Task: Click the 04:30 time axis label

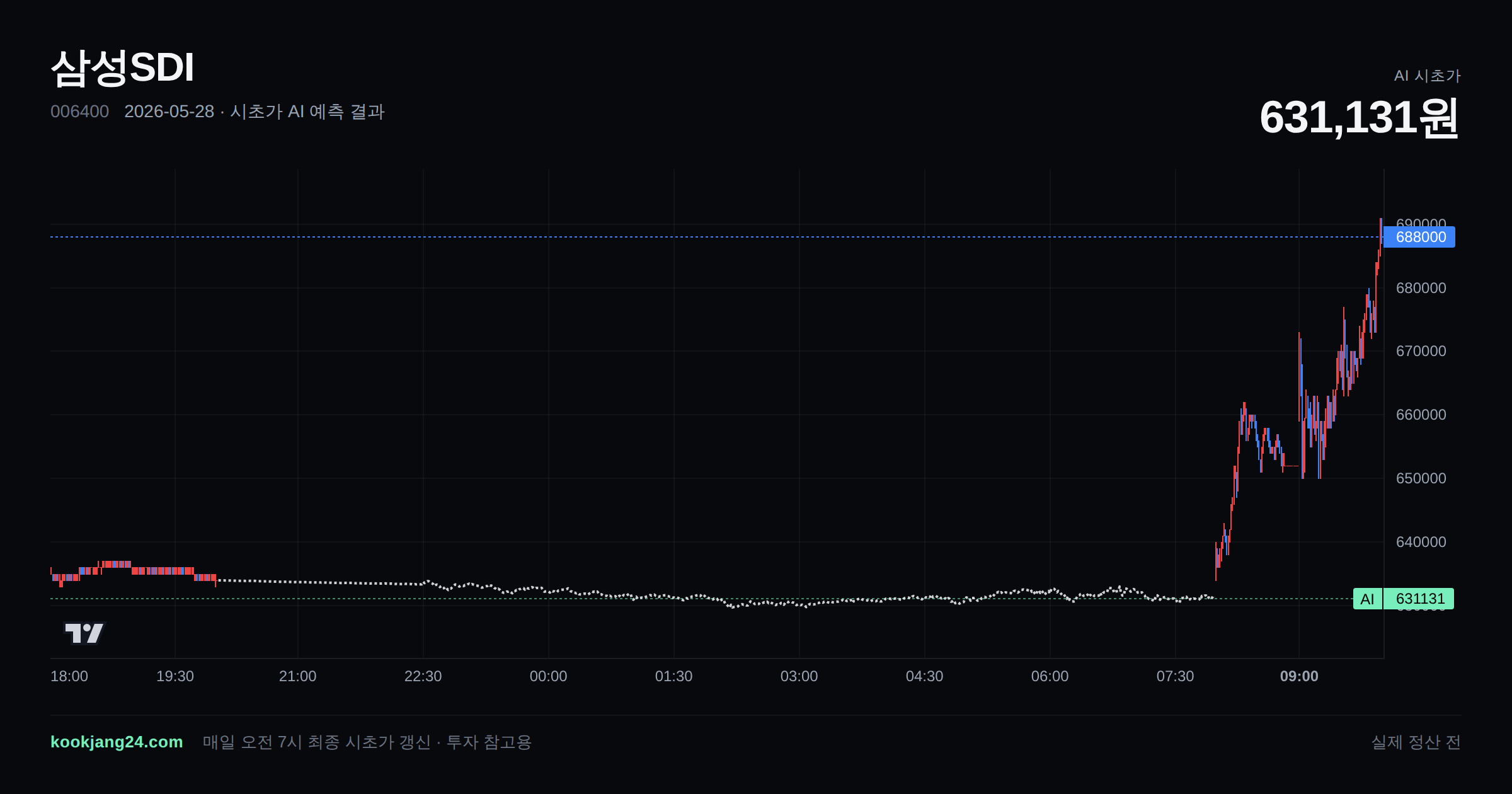Action: coord(925,676)
